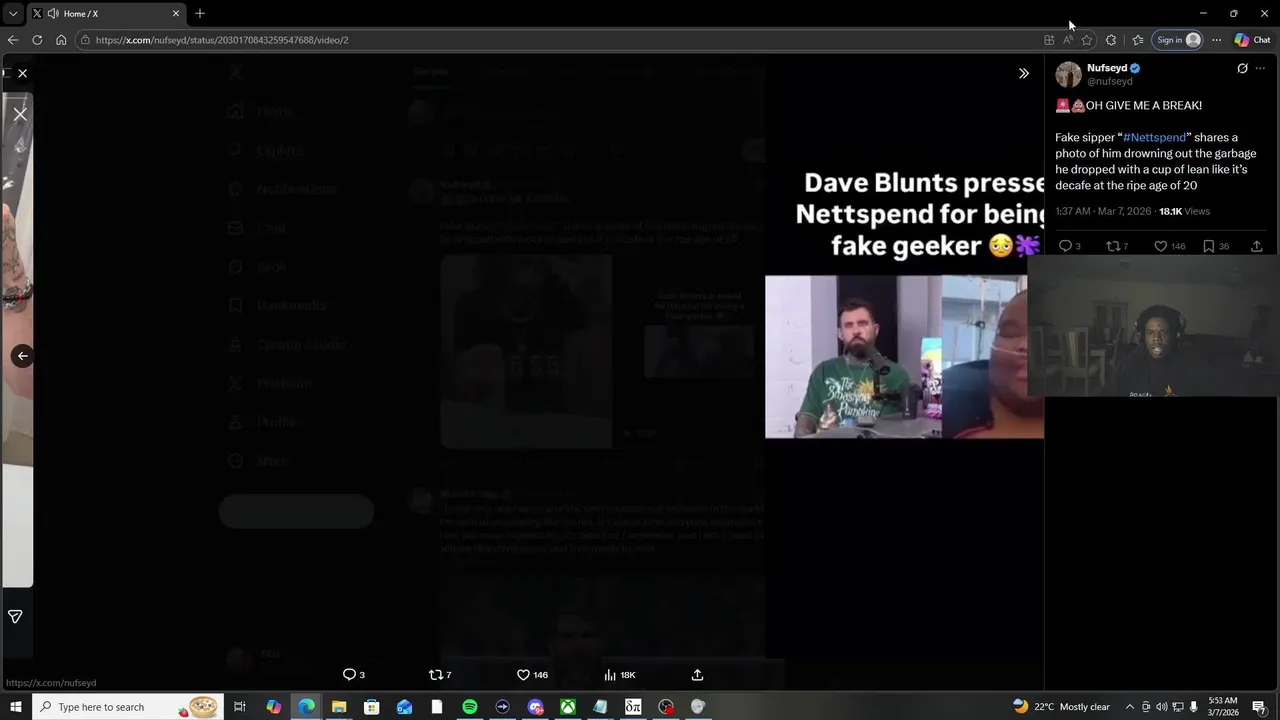Image resolution: width=1280 pixels, height=720 pixels.
Task: Repost icon under the media viewer
Action: point(435,675)
